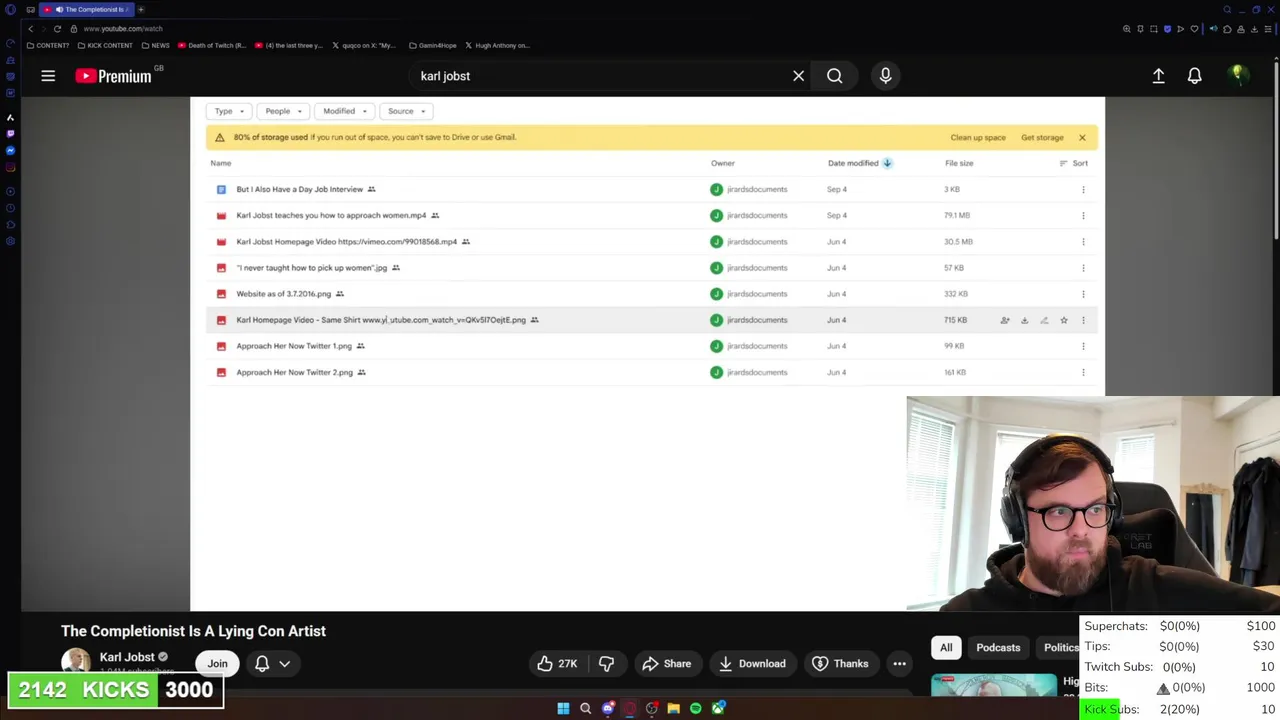Open 'Karl Homepage Video - Same Shirt' file
The image size is (1280, 720).
pyautogui.click(x=381, y=320)
